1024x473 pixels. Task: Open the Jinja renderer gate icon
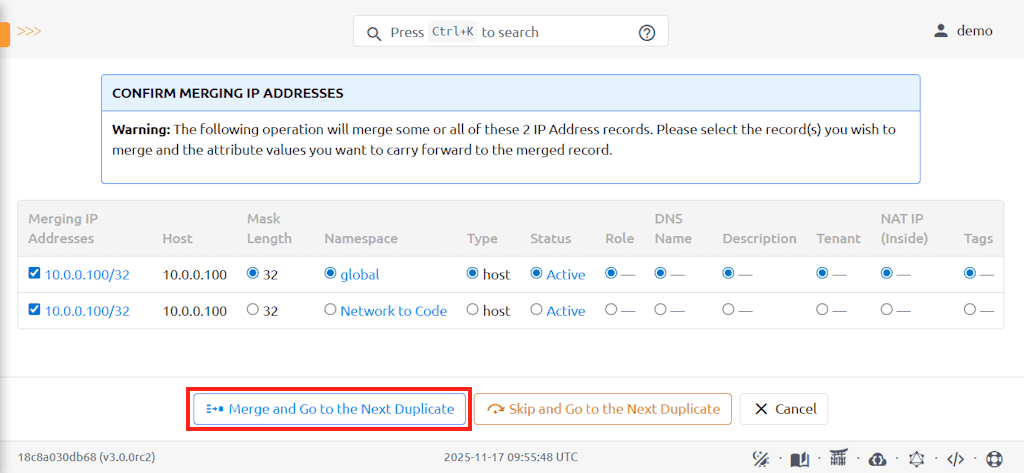(x=838, y=459)
